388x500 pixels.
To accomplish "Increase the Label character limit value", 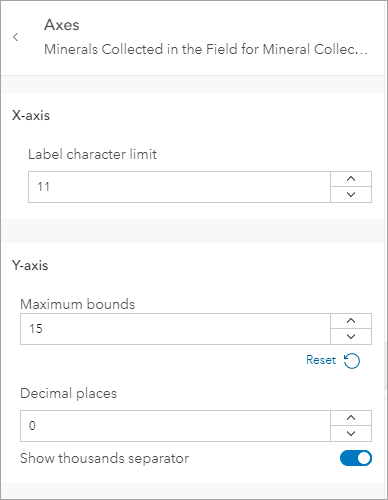I will (351, 179).
